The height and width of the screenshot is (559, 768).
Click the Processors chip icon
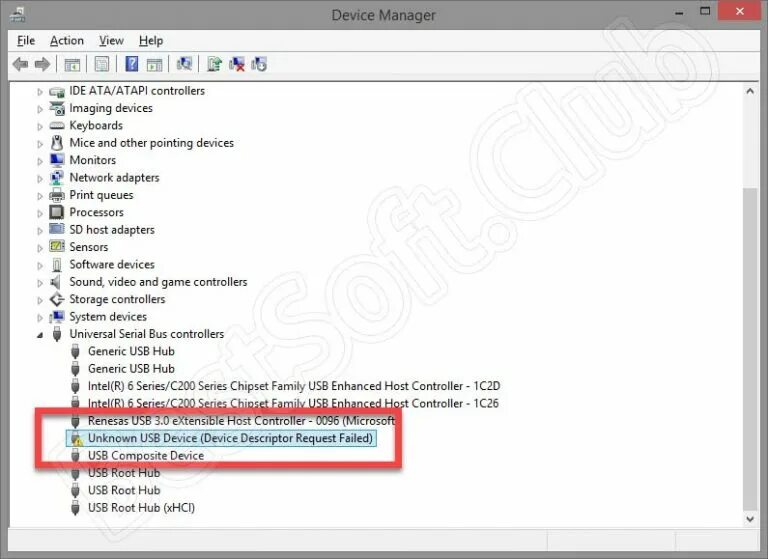[57, 212]
